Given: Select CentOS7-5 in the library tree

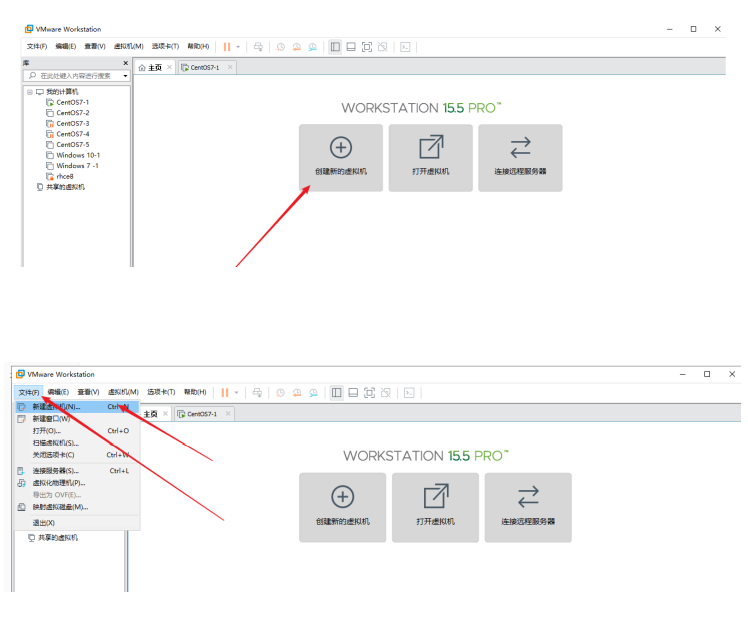Looking at the screenshot, I should pos(67,144).
